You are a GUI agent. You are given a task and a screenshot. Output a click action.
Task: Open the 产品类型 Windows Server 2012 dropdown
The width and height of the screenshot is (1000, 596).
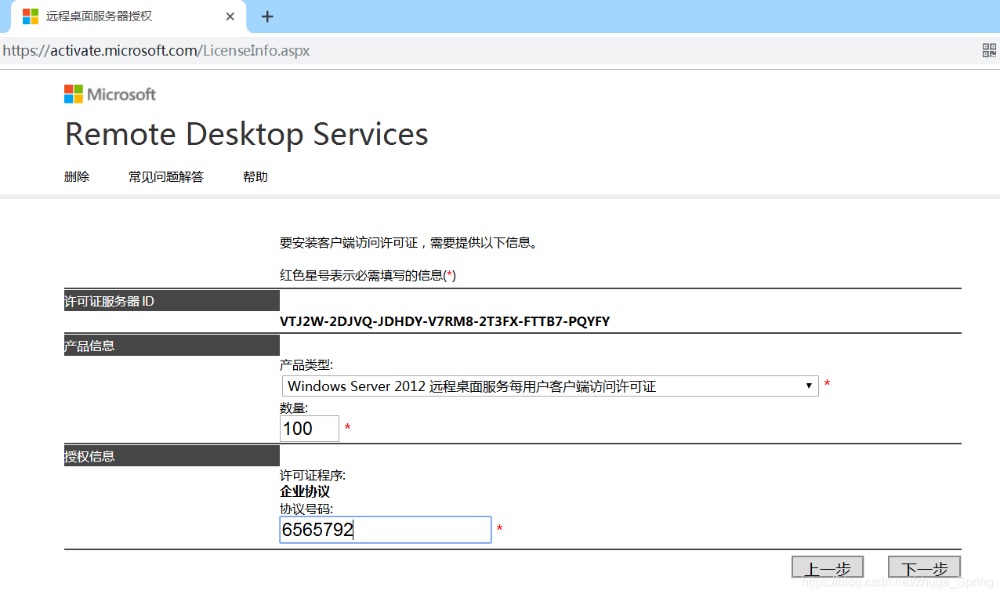(540, 386)
